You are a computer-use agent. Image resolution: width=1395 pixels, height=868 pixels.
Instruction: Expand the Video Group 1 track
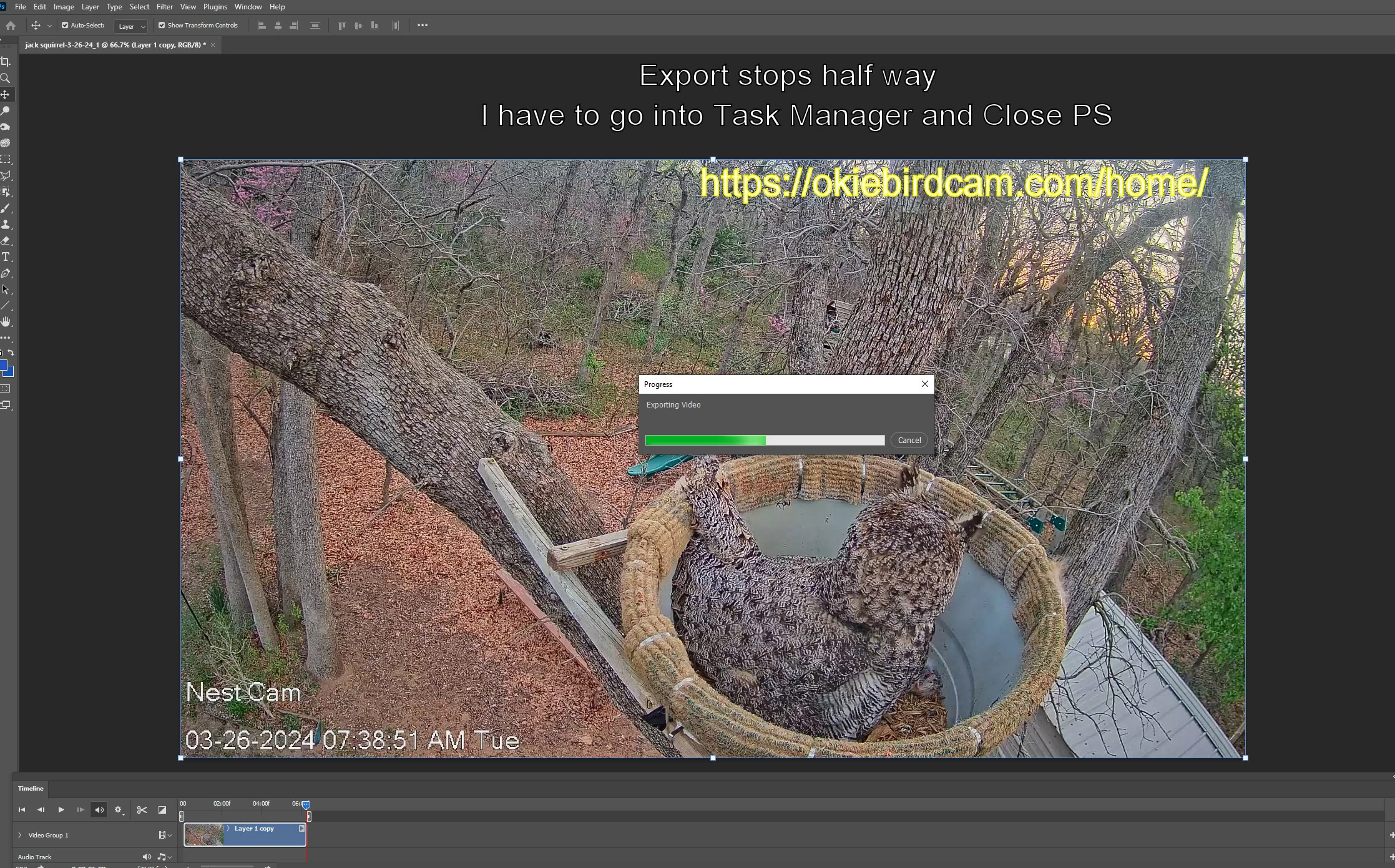[19, 835]
